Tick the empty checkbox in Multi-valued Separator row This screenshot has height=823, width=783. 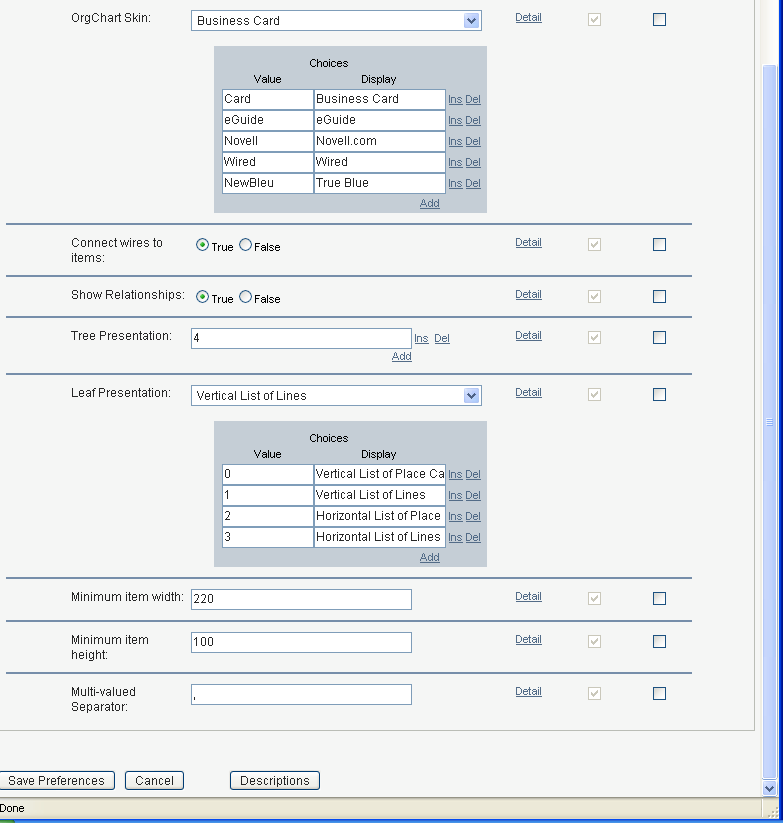659,694
